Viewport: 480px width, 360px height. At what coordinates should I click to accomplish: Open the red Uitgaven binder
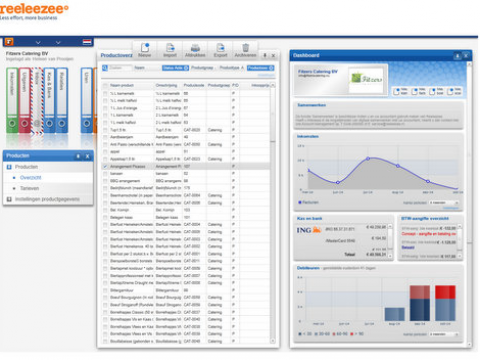click(x=25, y=100)
